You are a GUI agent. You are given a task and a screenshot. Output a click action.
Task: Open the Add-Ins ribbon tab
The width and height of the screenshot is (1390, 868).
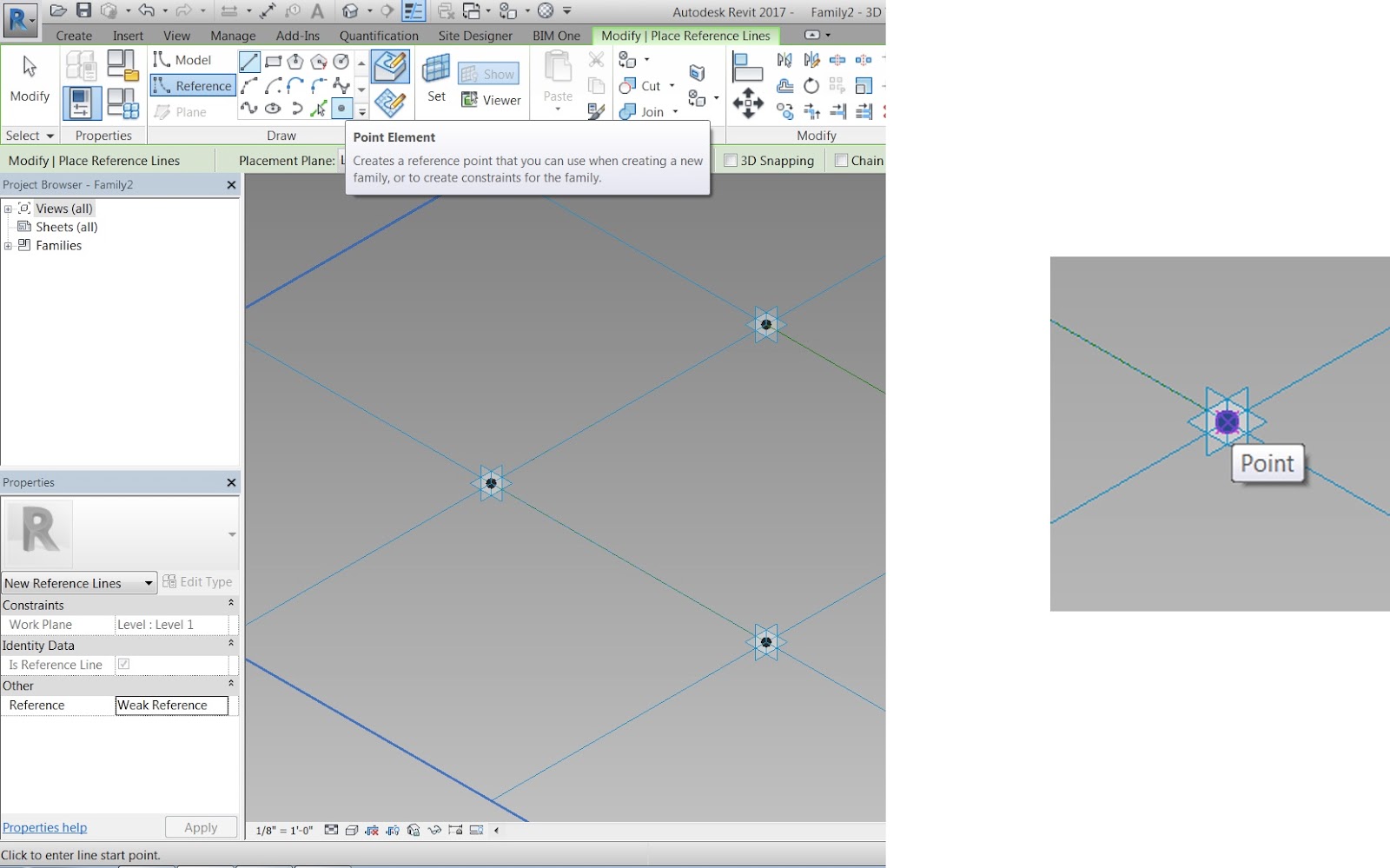point(297,36)
